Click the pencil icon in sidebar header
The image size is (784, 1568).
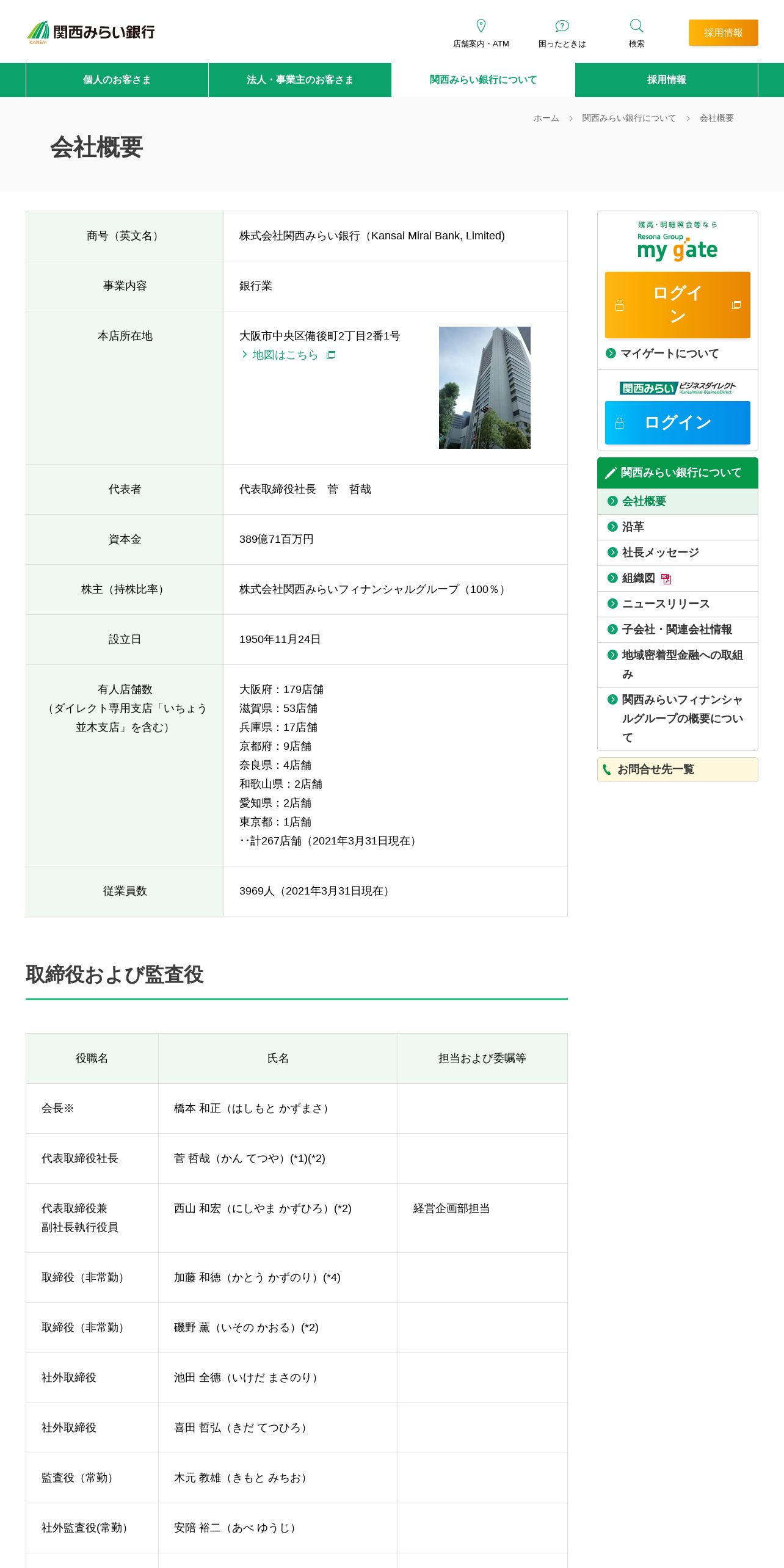[610, 473]
